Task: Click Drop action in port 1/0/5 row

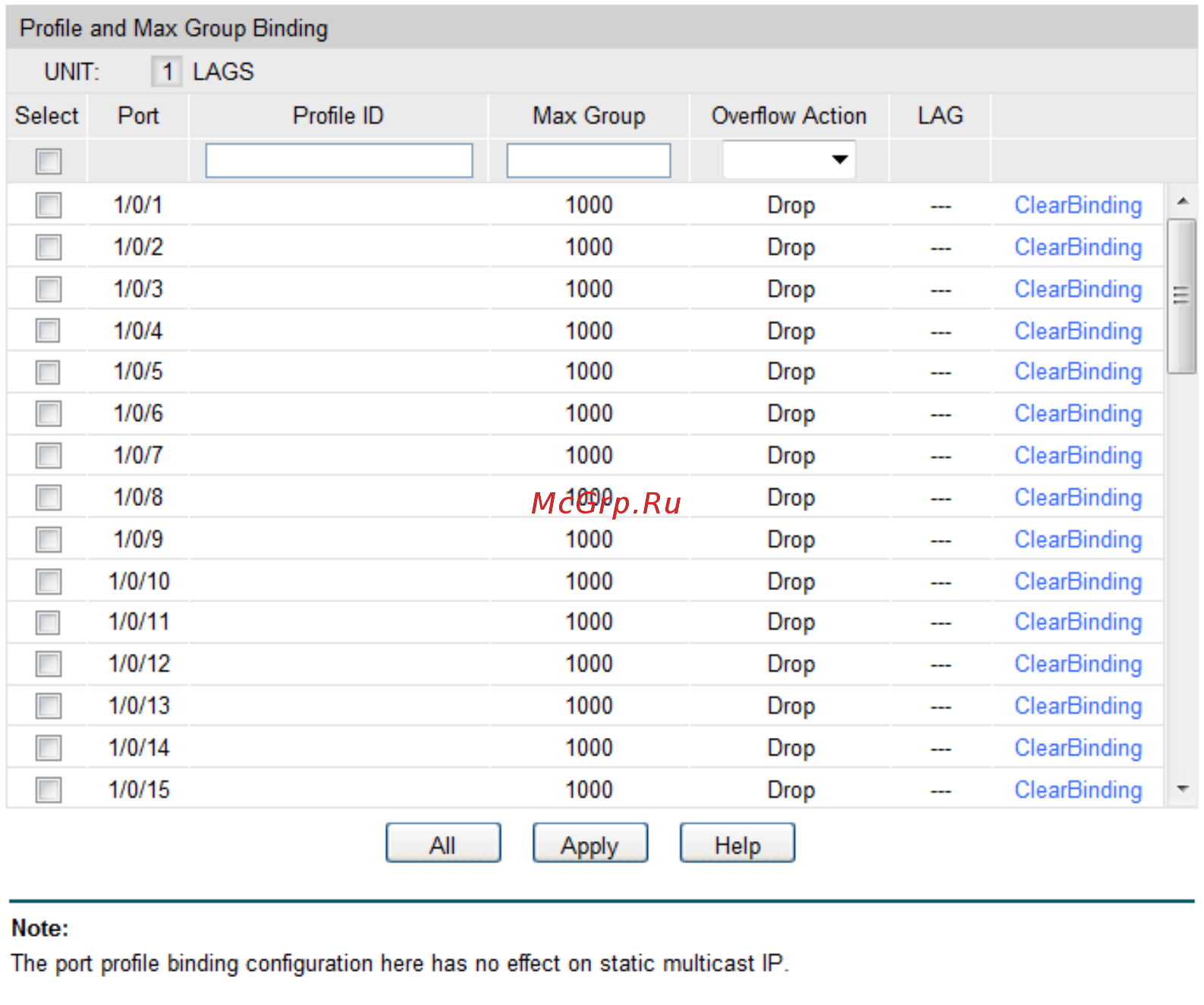Action: coord(791,372)
